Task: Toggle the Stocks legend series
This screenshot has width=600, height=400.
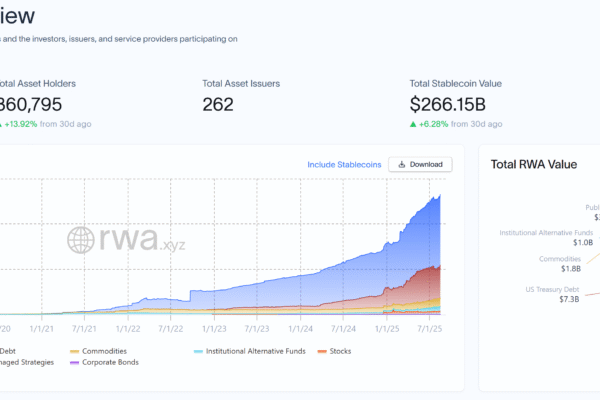Action: (x=338, y=351)
